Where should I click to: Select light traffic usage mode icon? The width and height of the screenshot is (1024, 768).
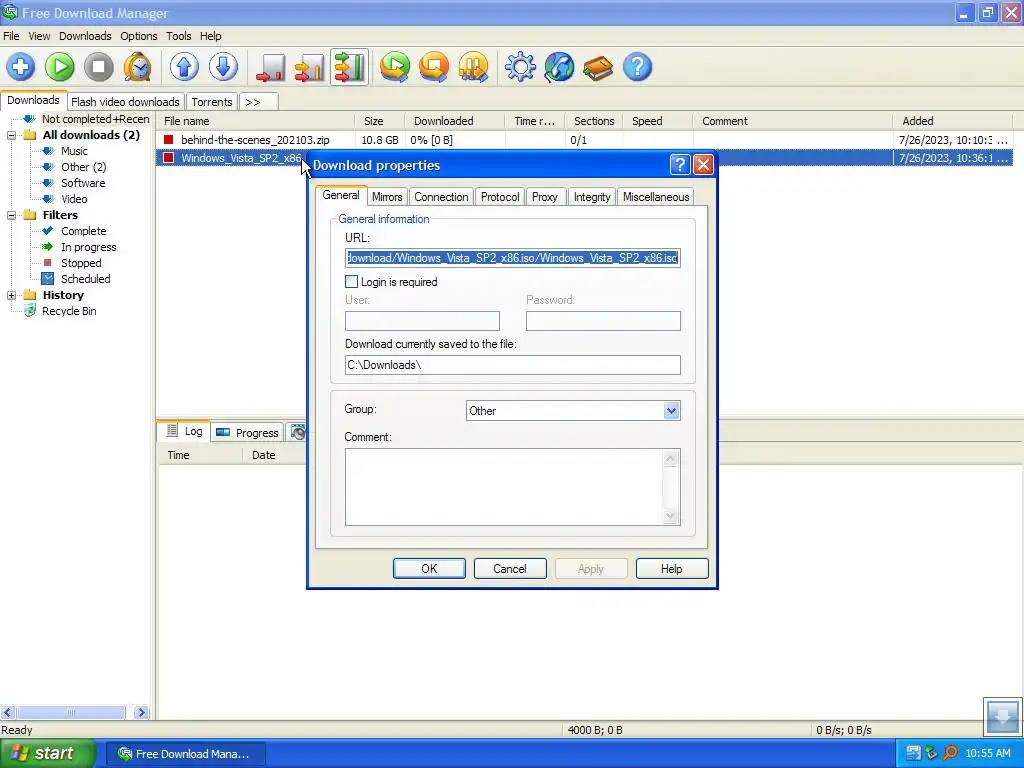click(270, 67)
